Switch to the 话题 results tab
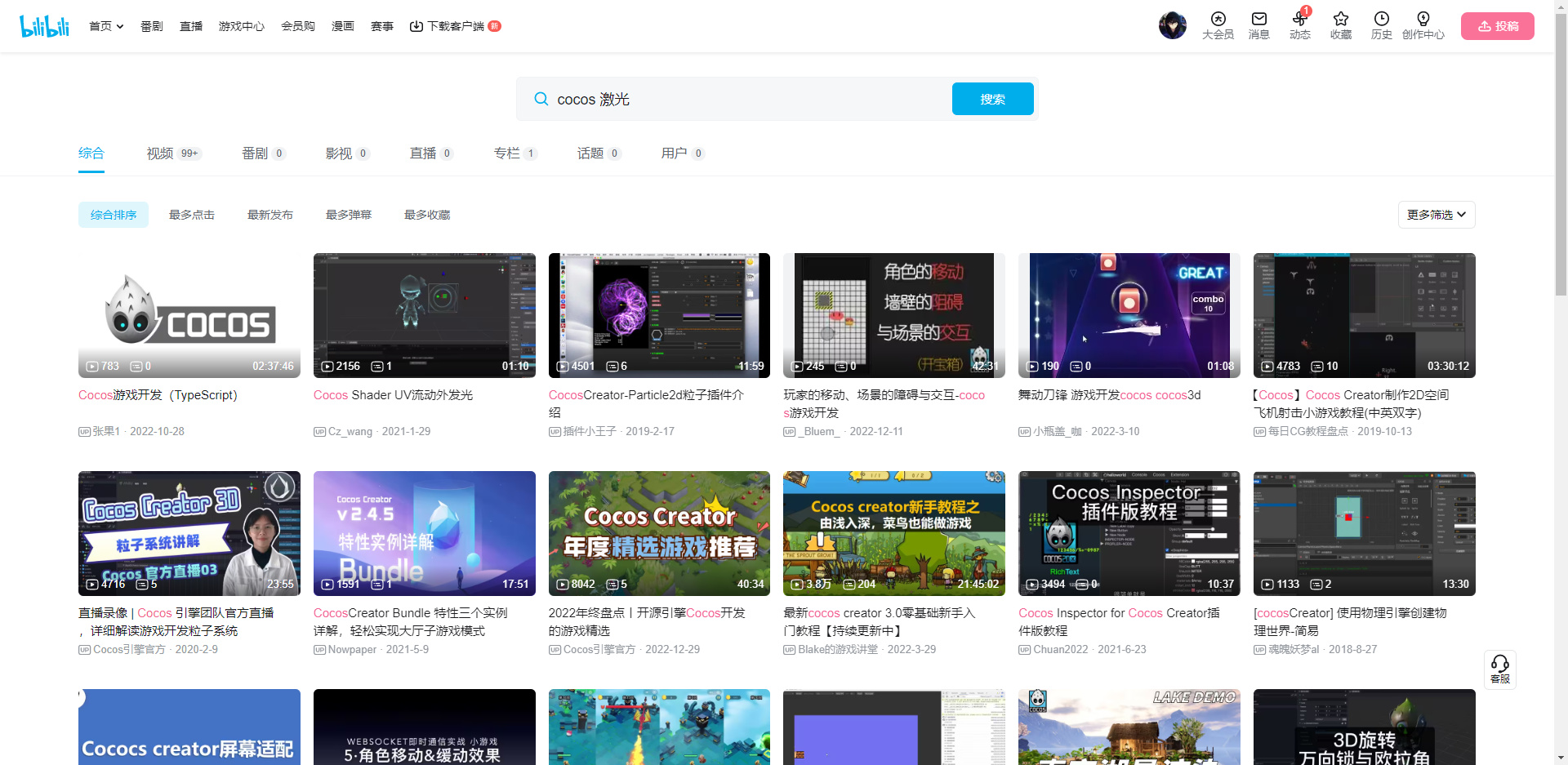Screen dimensions: 1568x765 tap(599, 153)
